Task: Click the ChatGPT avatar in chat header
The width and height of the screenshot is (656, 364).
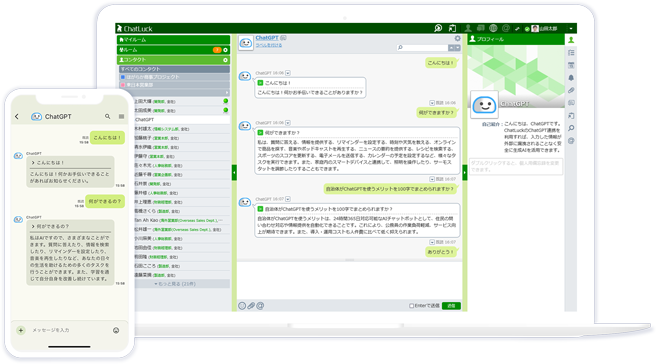Action: point(246,43)
